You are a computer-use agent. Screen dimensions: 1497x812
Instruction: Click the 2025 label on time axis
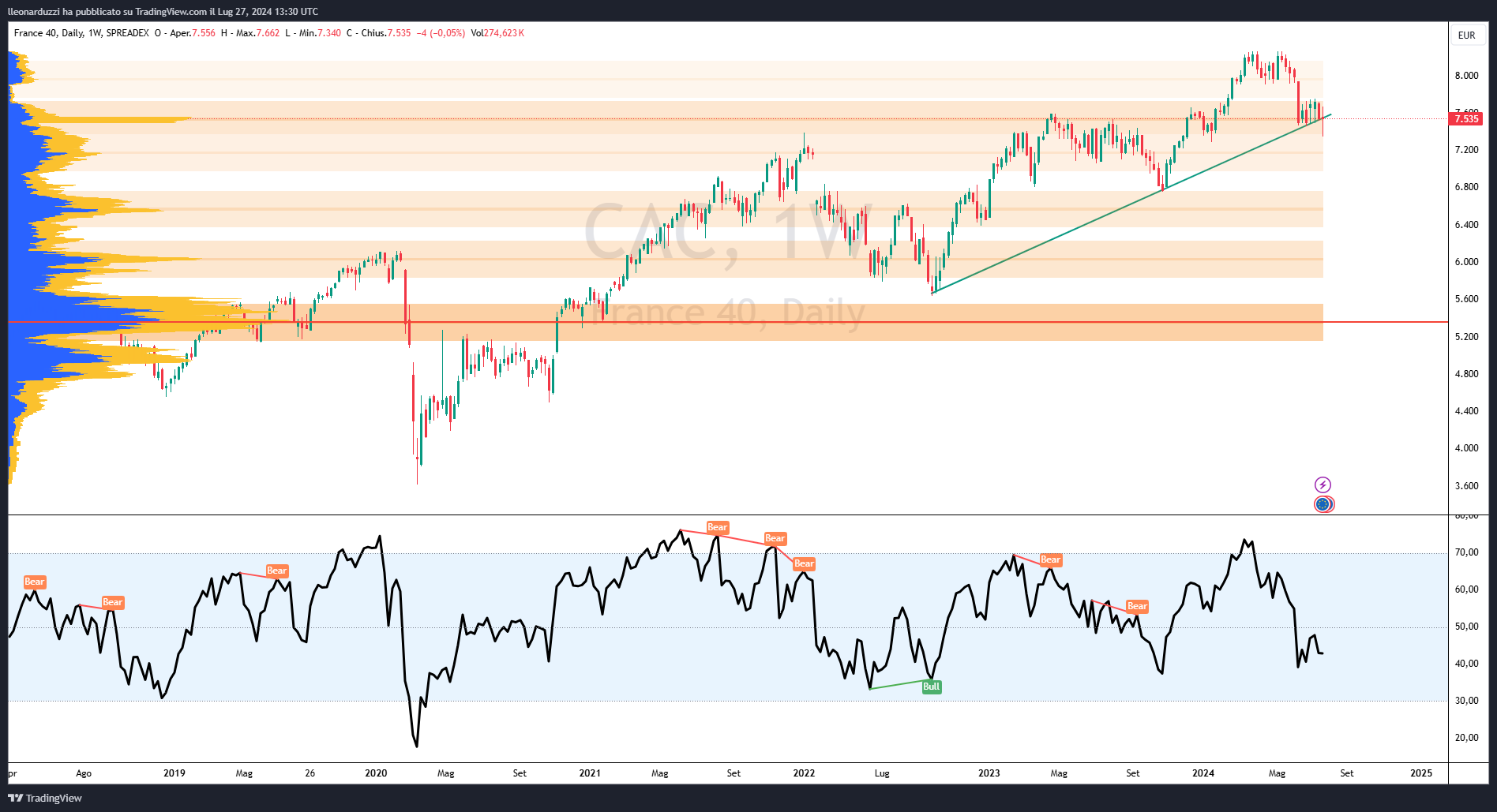tap(1421, 773)
